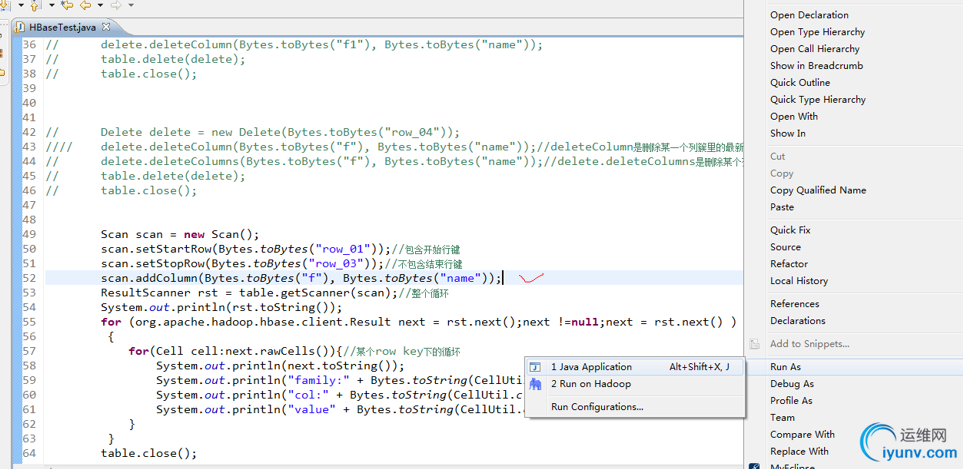Choose Show in Breadcrumb

pyautogui.click(x=817, y=66)
